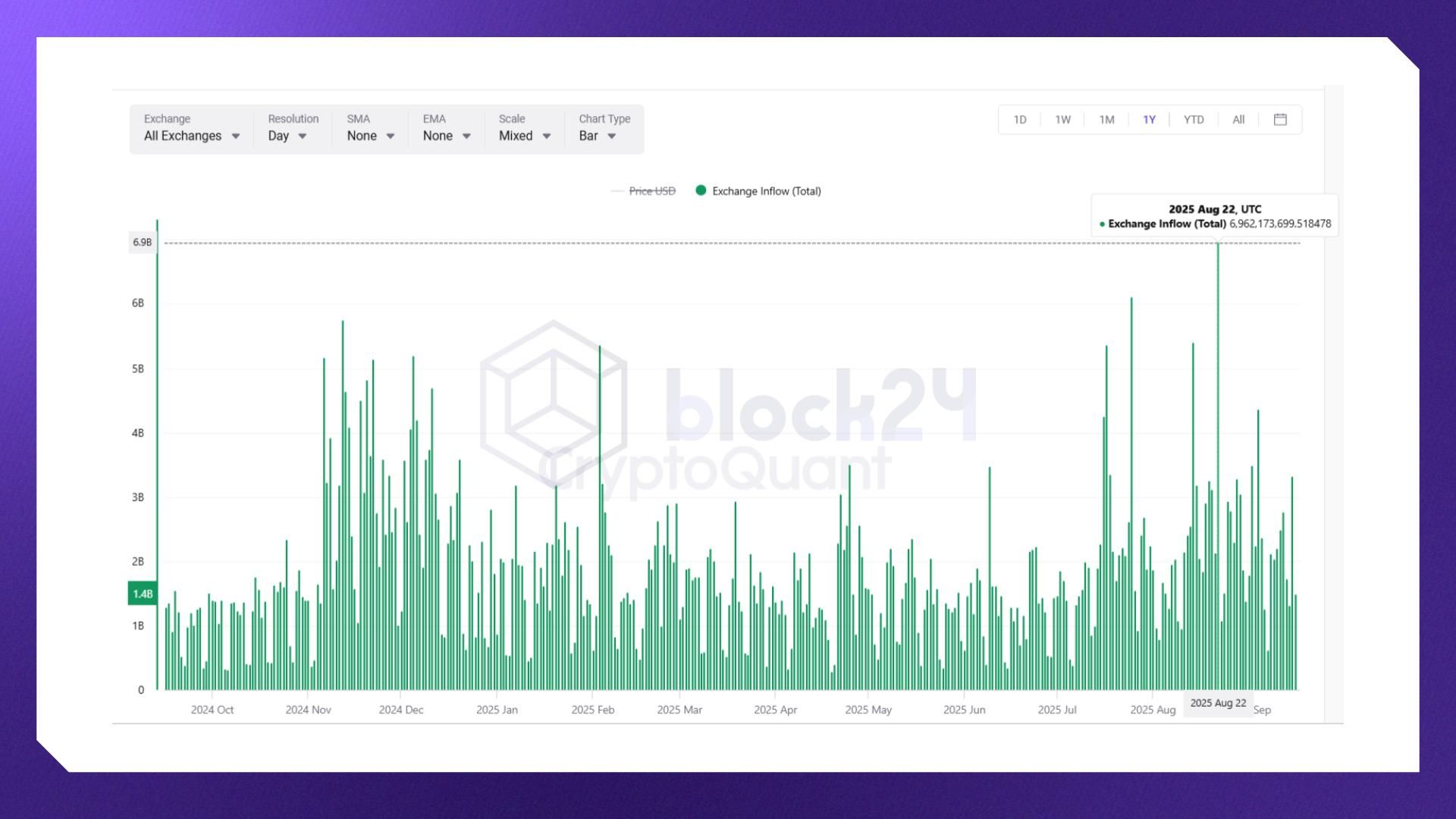Enable the strikethrough Price USD legend item
This screenshot has width=1456, height=819.
pos(651,191)
